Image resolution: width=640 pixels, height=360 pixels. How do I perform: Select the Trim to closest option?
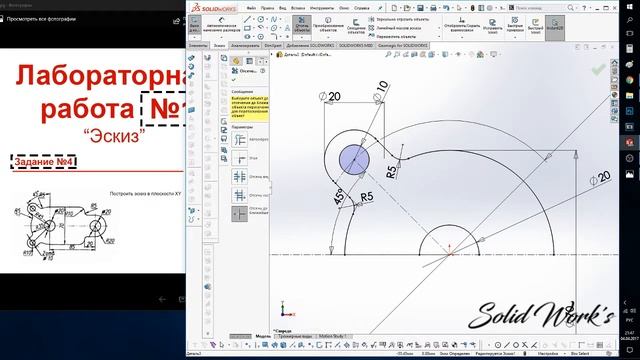[240, 214]
